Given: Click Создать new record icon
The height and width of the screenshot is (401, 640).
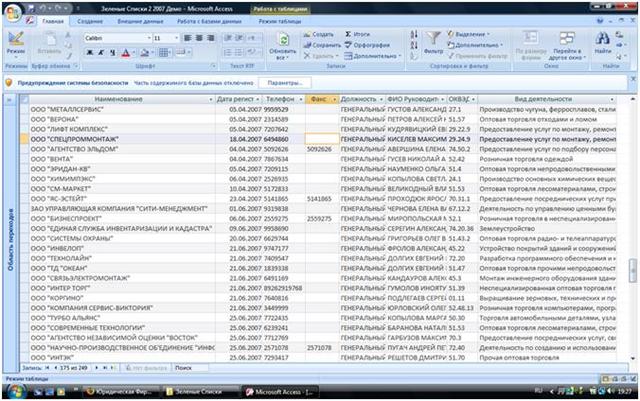Looking at the screenshot, I should pos(307,35).
